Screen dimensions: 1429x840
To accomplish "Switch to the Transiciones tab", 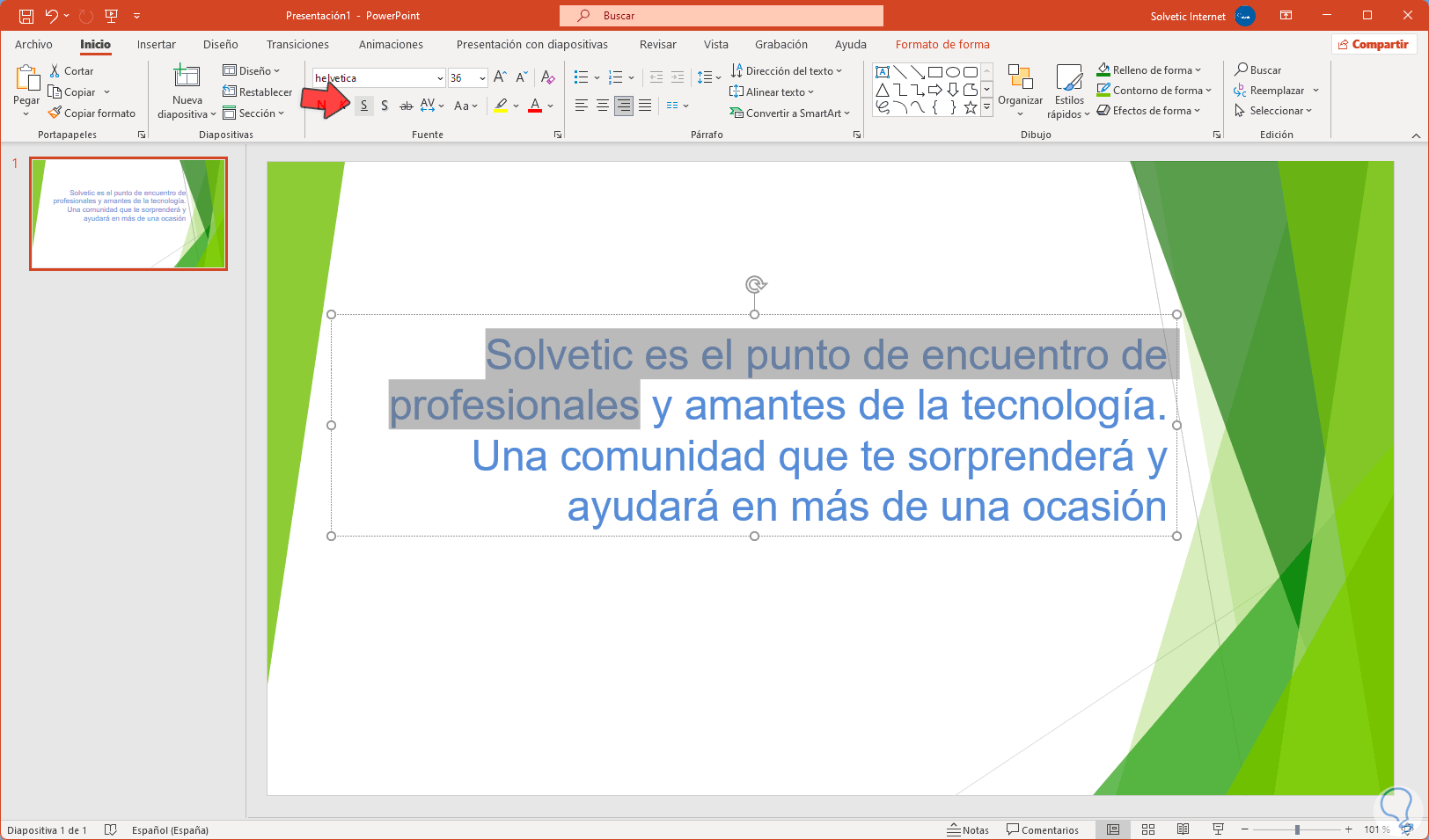I will click(x=297, y=45).
